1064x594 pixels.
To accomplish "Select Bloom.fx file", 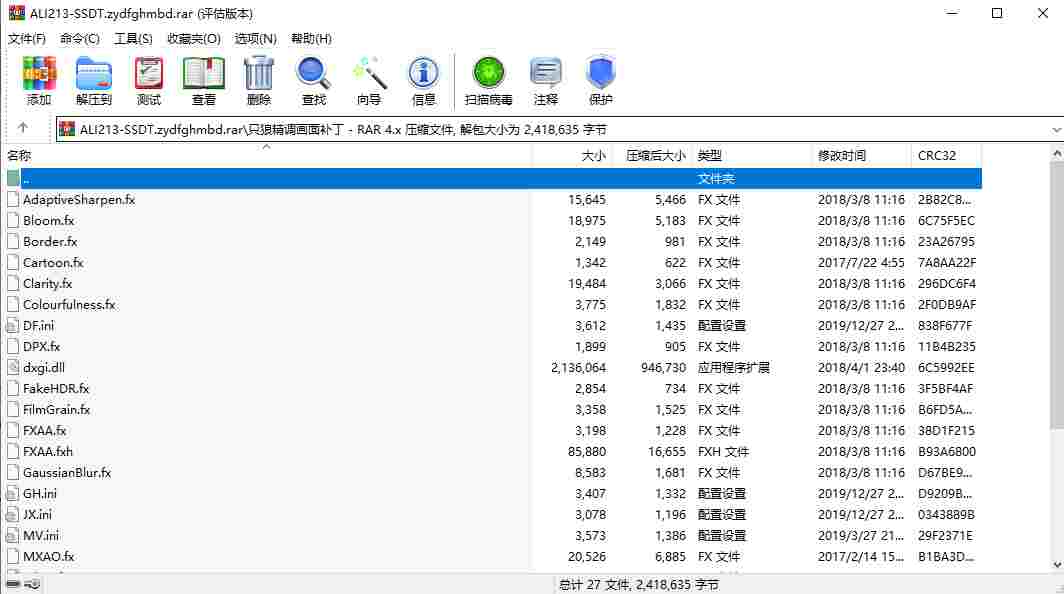I will coord(48,221).
